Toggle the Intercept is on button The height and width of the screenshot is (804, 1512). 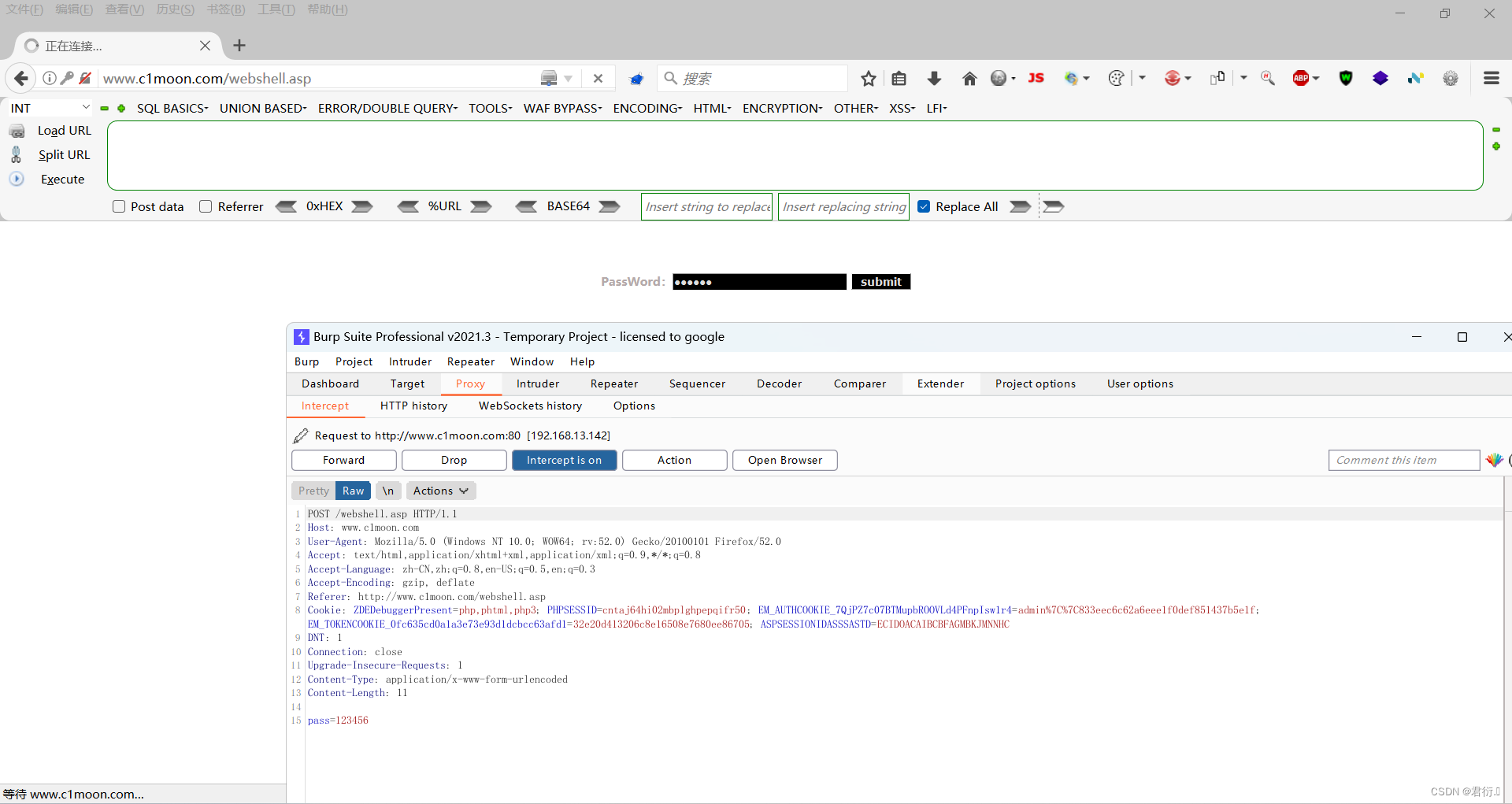[x=564, y=460]
